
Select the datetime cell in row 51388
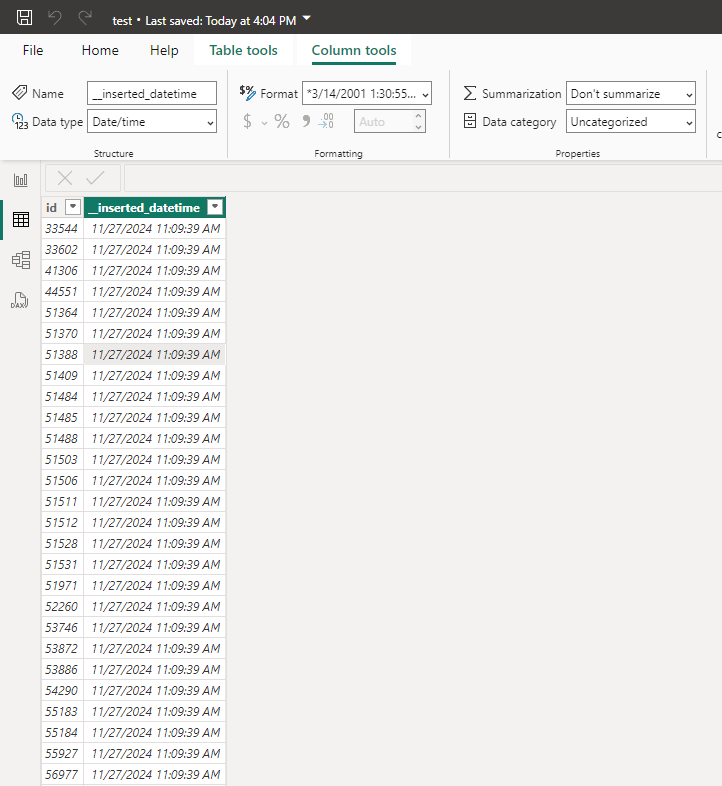(x=155, y=355)
